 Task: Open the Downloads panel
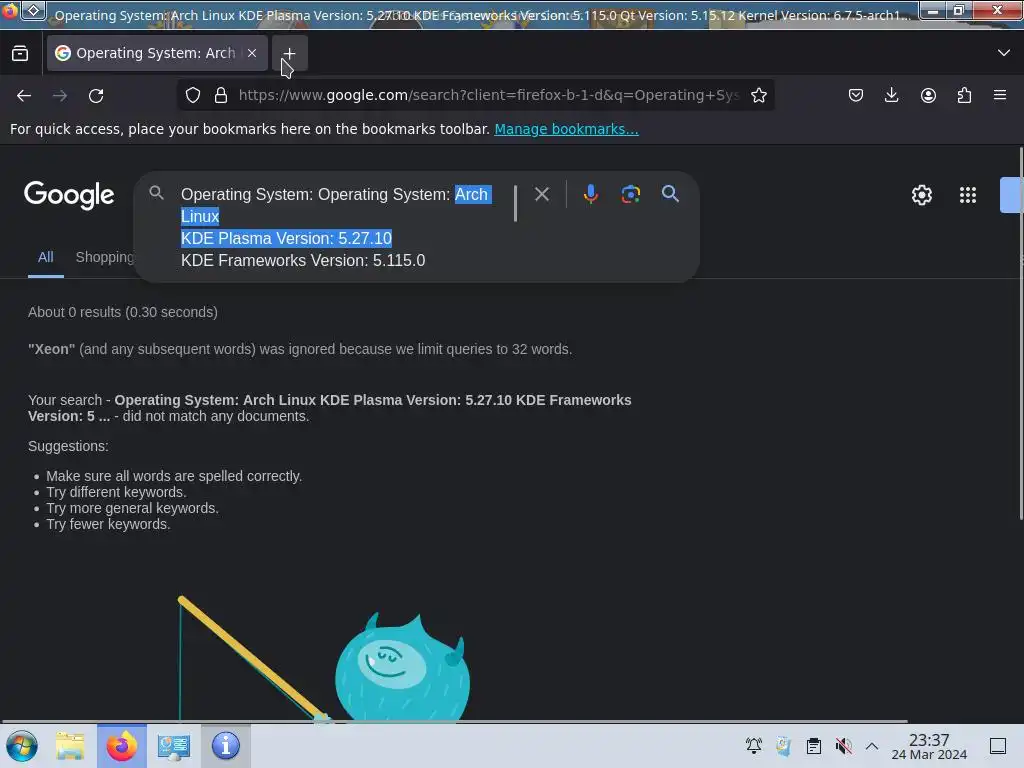pos(891,95)
